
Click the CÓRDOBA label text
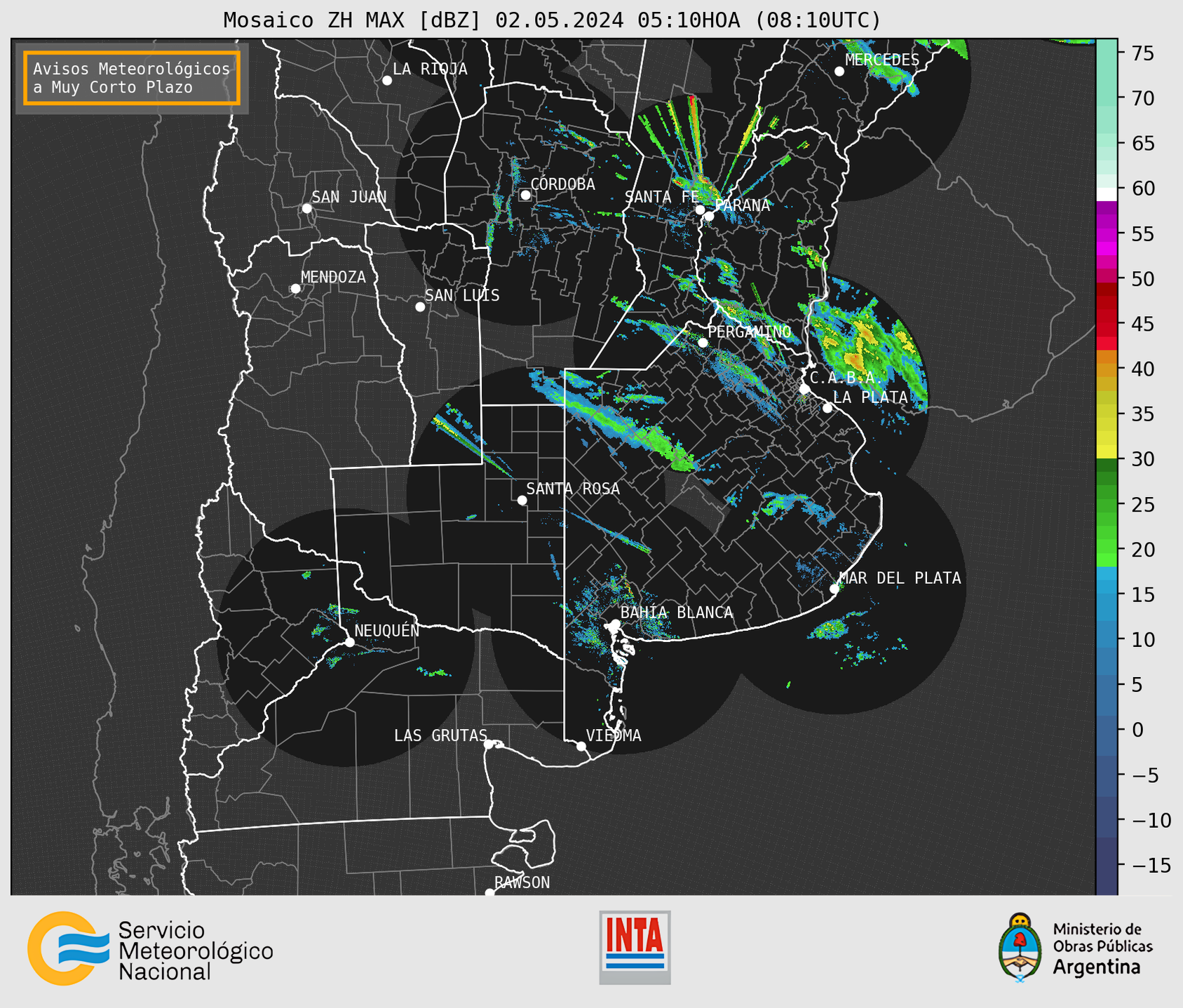coord(562,184)
